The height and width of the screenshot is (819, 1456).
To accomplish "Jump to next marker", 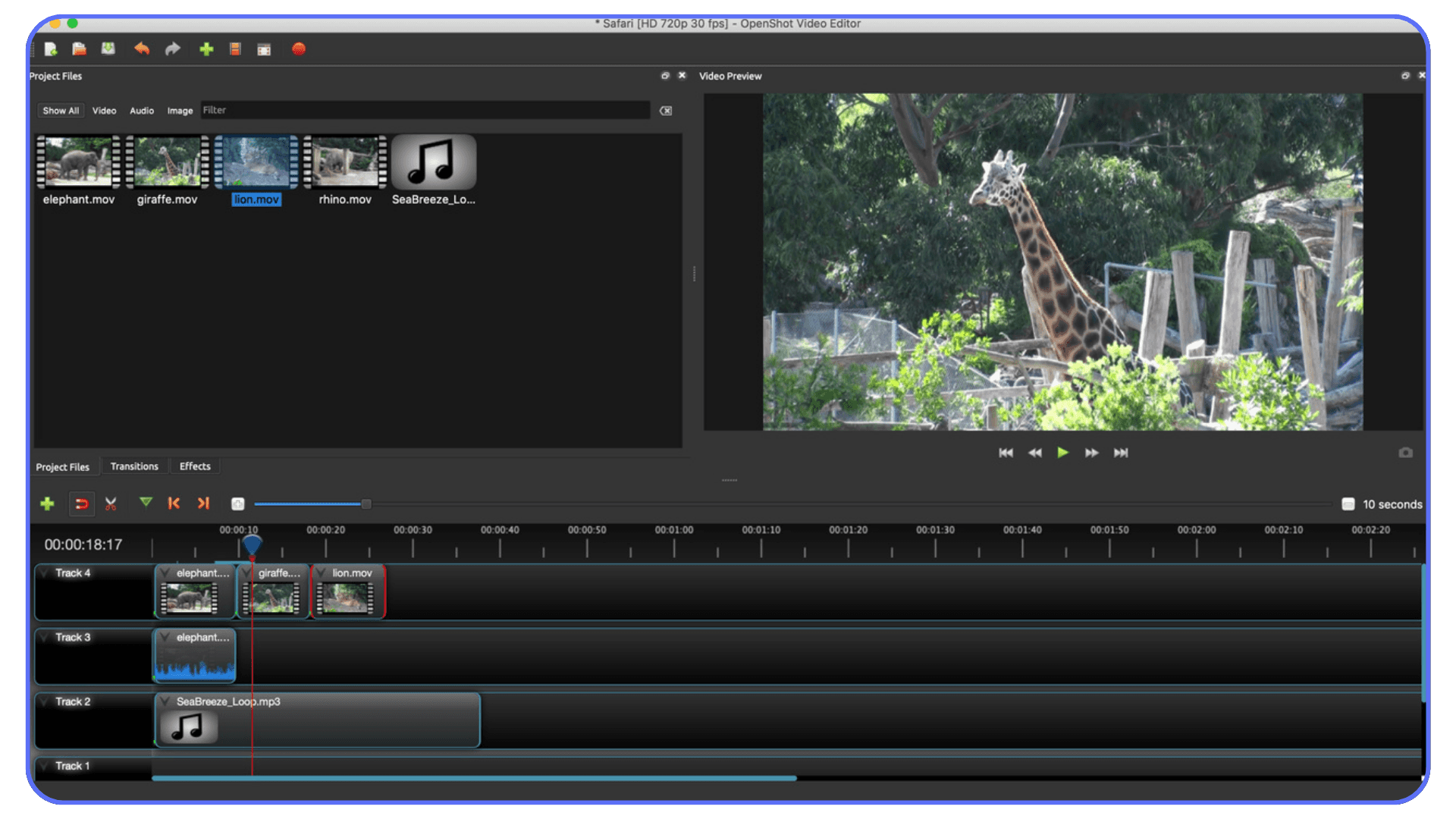I will tap(203, 503).
